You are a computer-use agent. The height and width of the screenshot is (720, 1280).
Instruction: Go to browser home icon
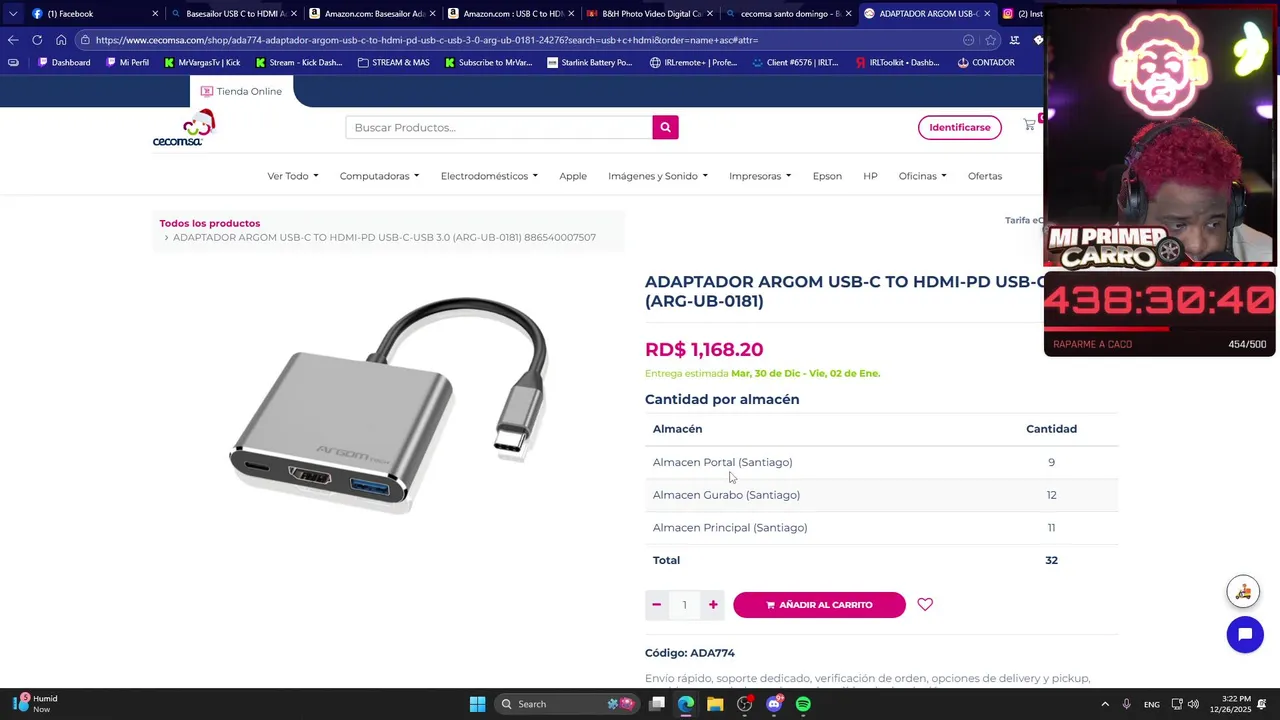(x=61, y=40)
